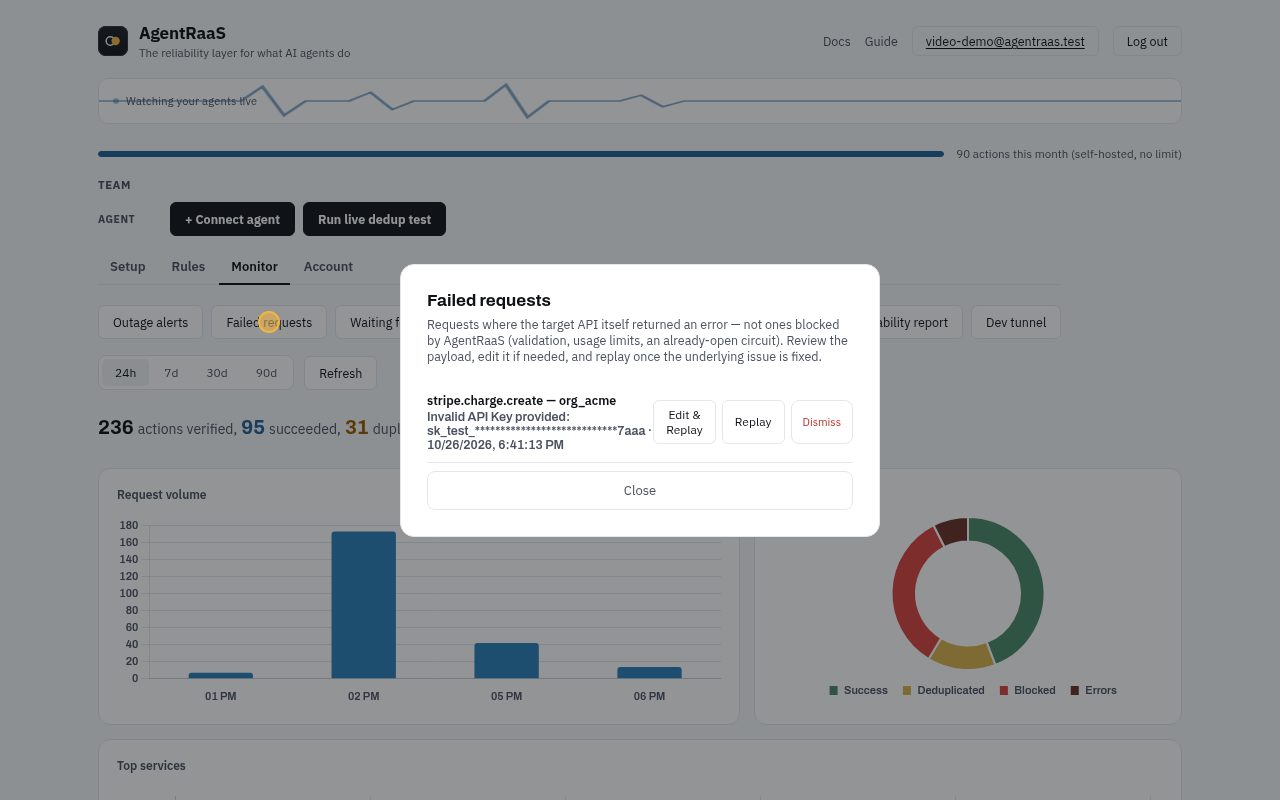
Task: Select the 7d time range
Action: [171, 373]
